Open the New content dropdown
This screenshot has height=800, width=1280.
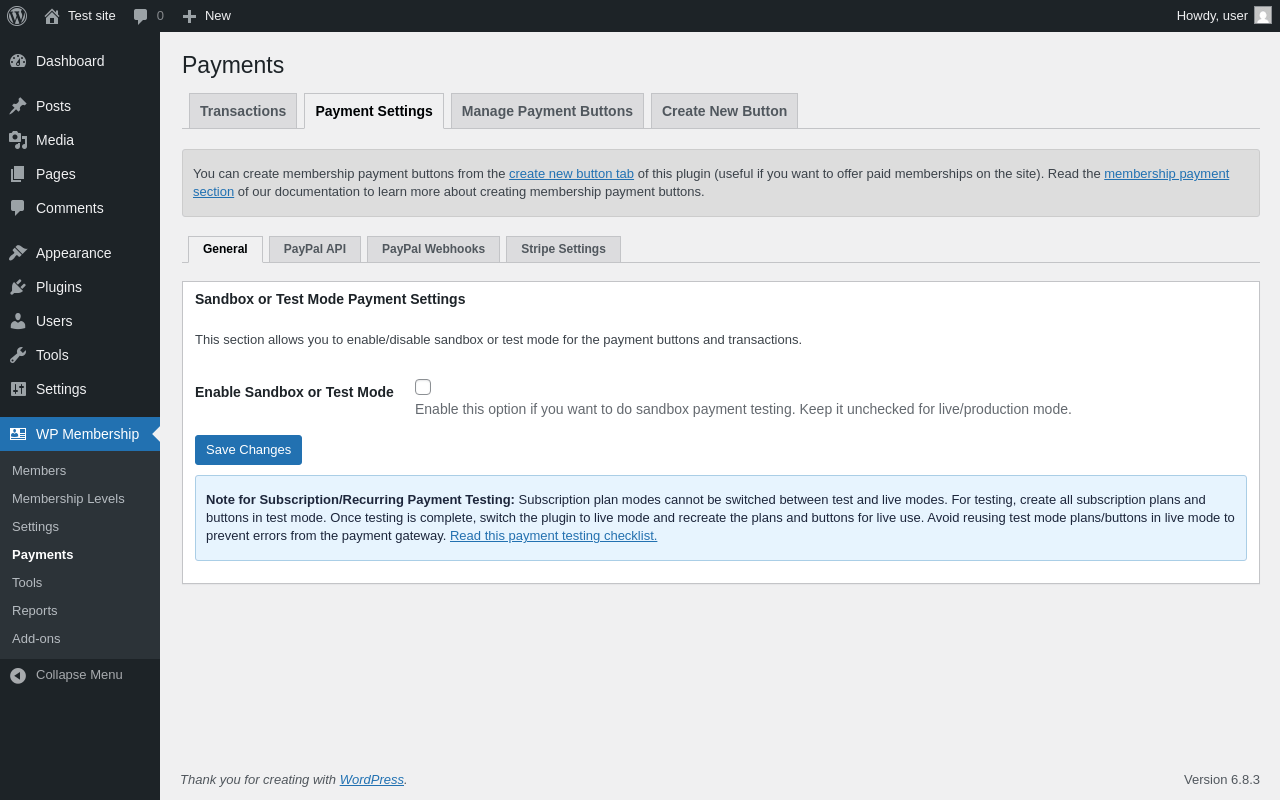pyautogui.click(x=206, y=16)
